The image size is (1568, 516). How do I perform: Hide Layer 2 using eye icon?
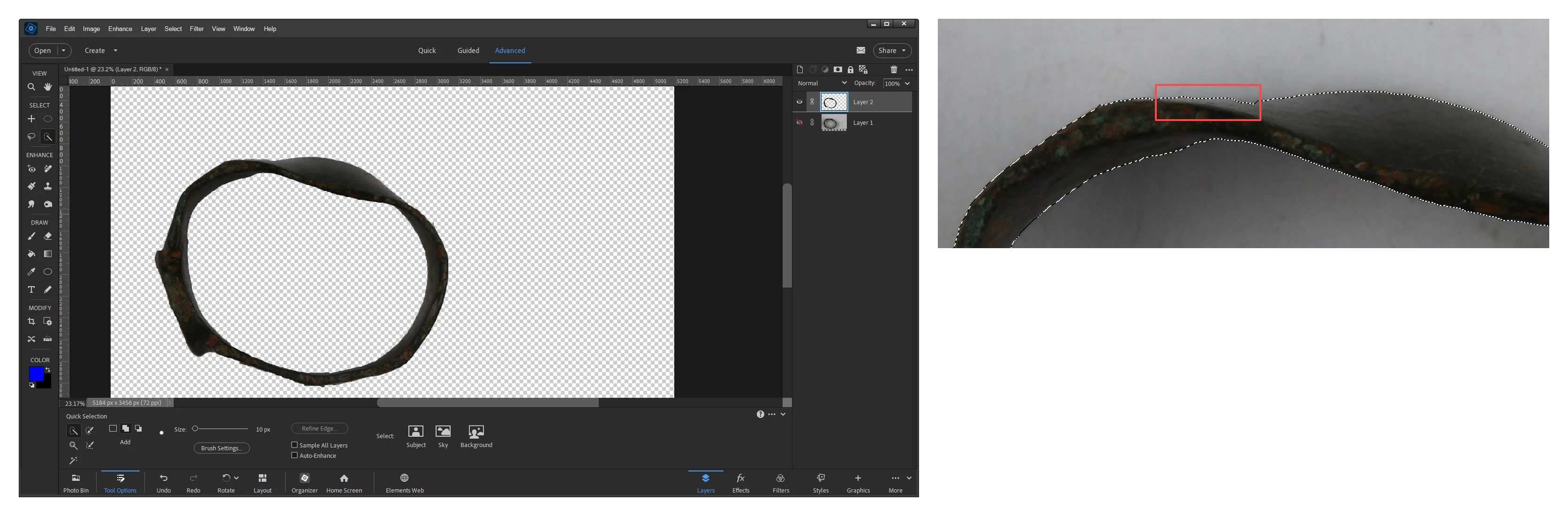coord(799,102)
